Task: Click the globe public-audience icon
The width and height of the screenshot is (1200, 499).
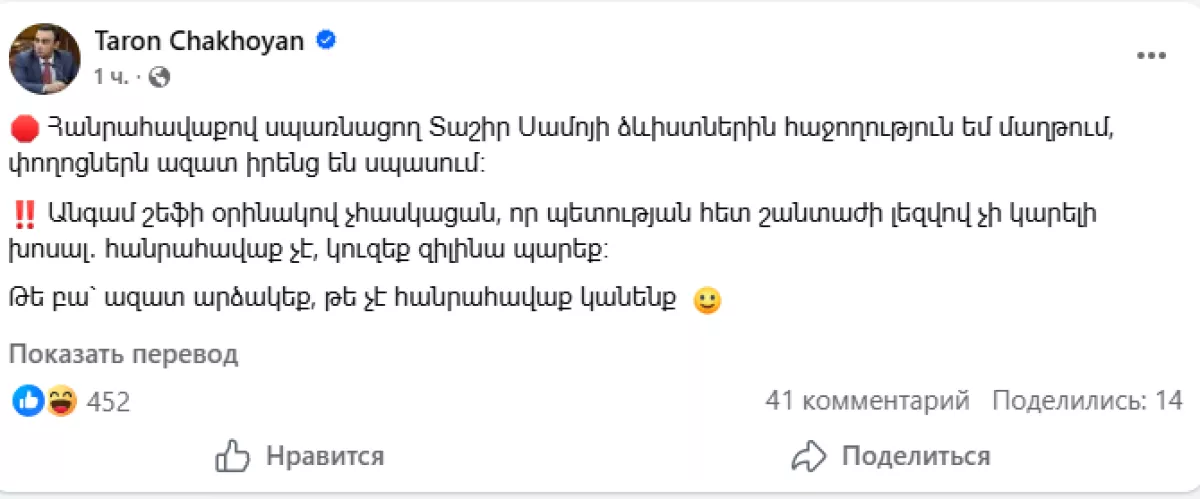Action: click(160, 76)
